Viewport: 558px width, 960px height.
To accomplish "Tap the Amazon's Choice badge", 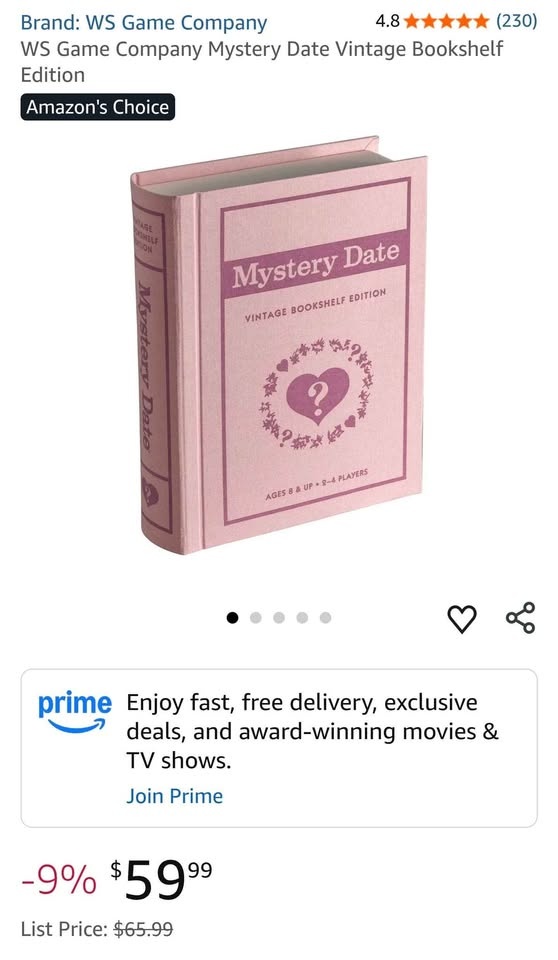I will coord(97,107).
